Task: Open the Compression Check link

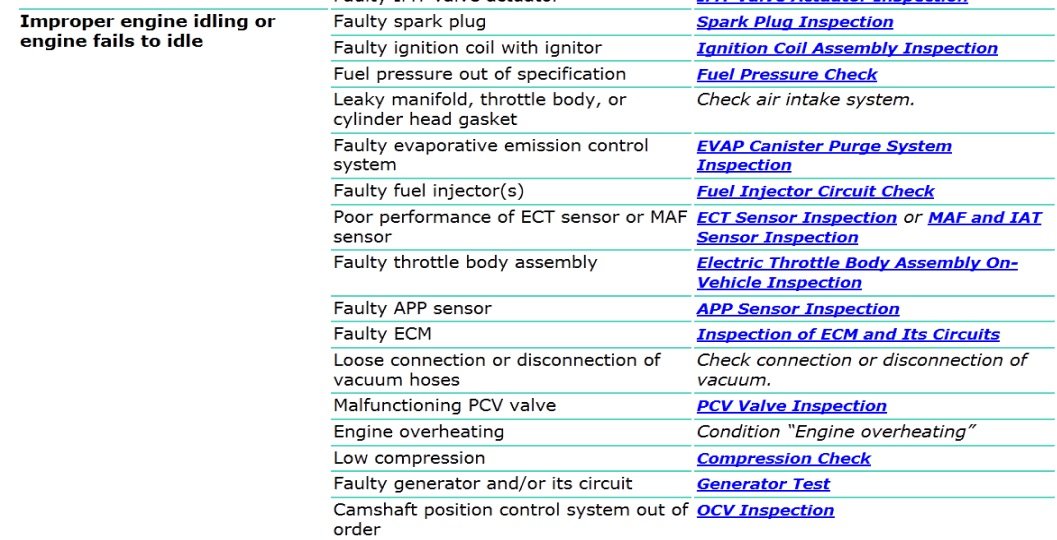Action: click(x=783, y=458)
